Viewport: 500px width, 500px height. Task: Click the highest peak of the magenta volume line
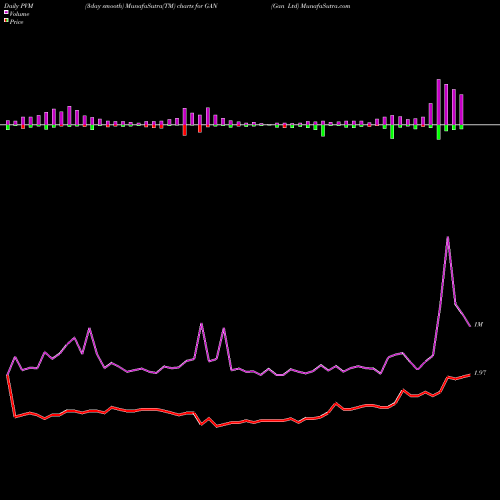[x=447, y=237]
